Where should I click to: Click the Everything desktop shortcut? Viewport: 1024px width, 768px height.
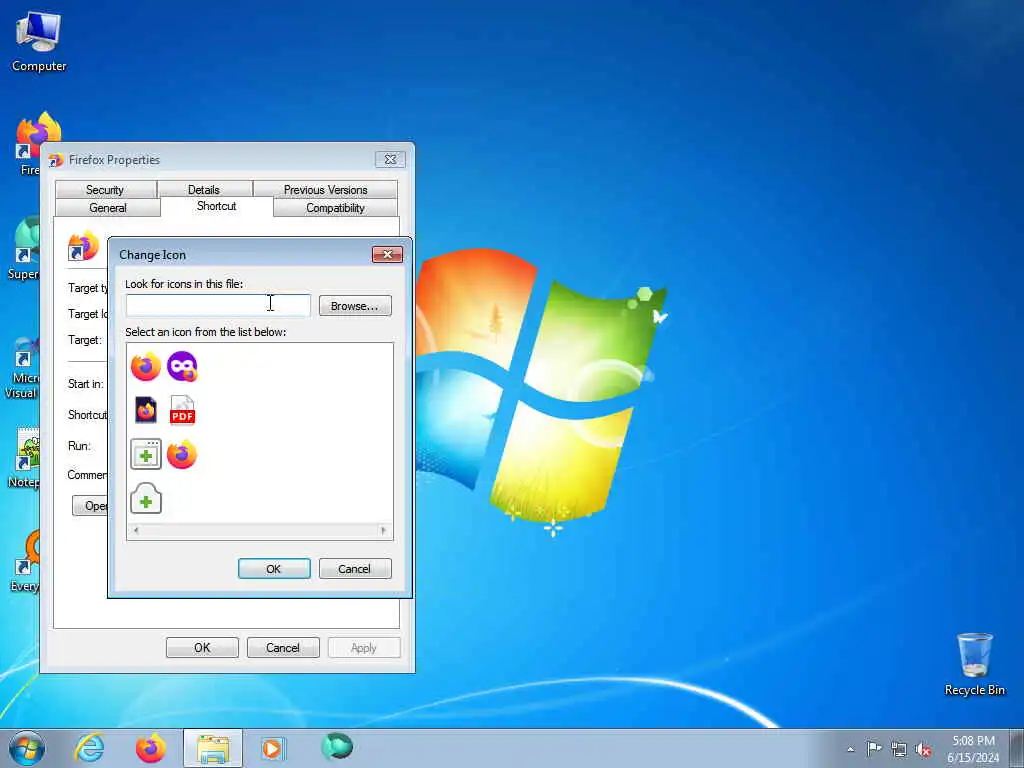point(26,562)
